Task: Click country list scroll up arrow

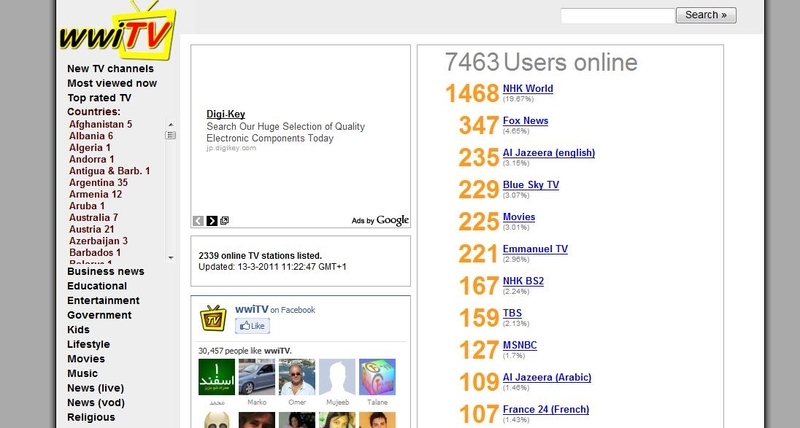Action: [x=170, y=124]
